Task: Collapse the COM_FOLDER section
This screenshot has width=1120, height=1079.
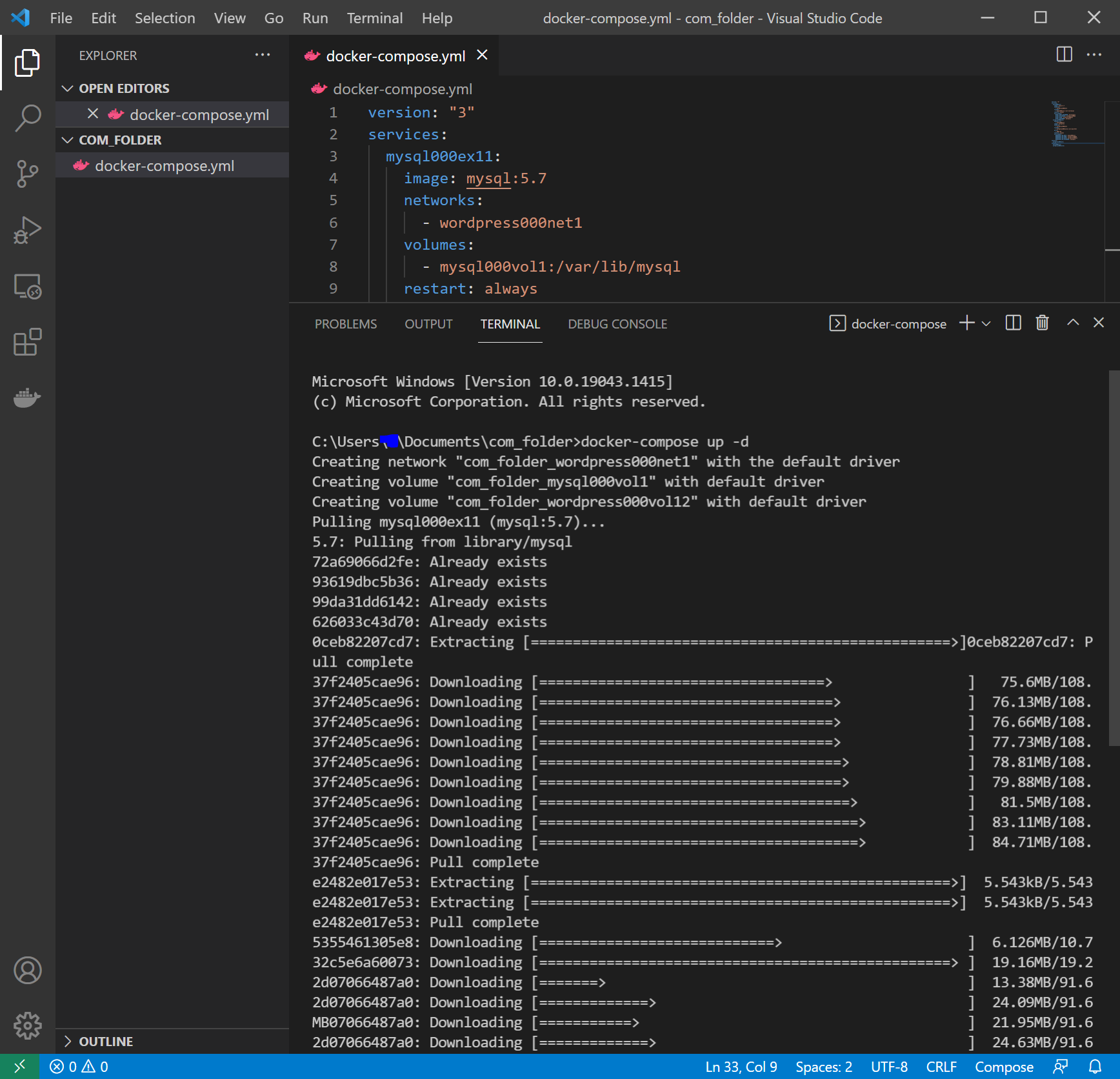Action: tap(172, 140)
